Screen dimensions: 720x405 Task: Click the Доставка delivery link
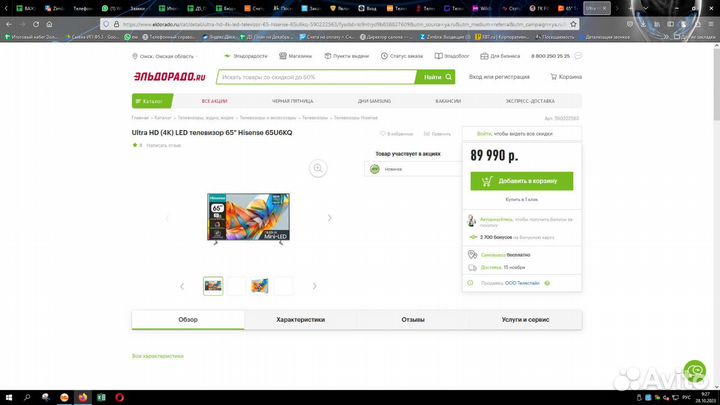[491, 267]
